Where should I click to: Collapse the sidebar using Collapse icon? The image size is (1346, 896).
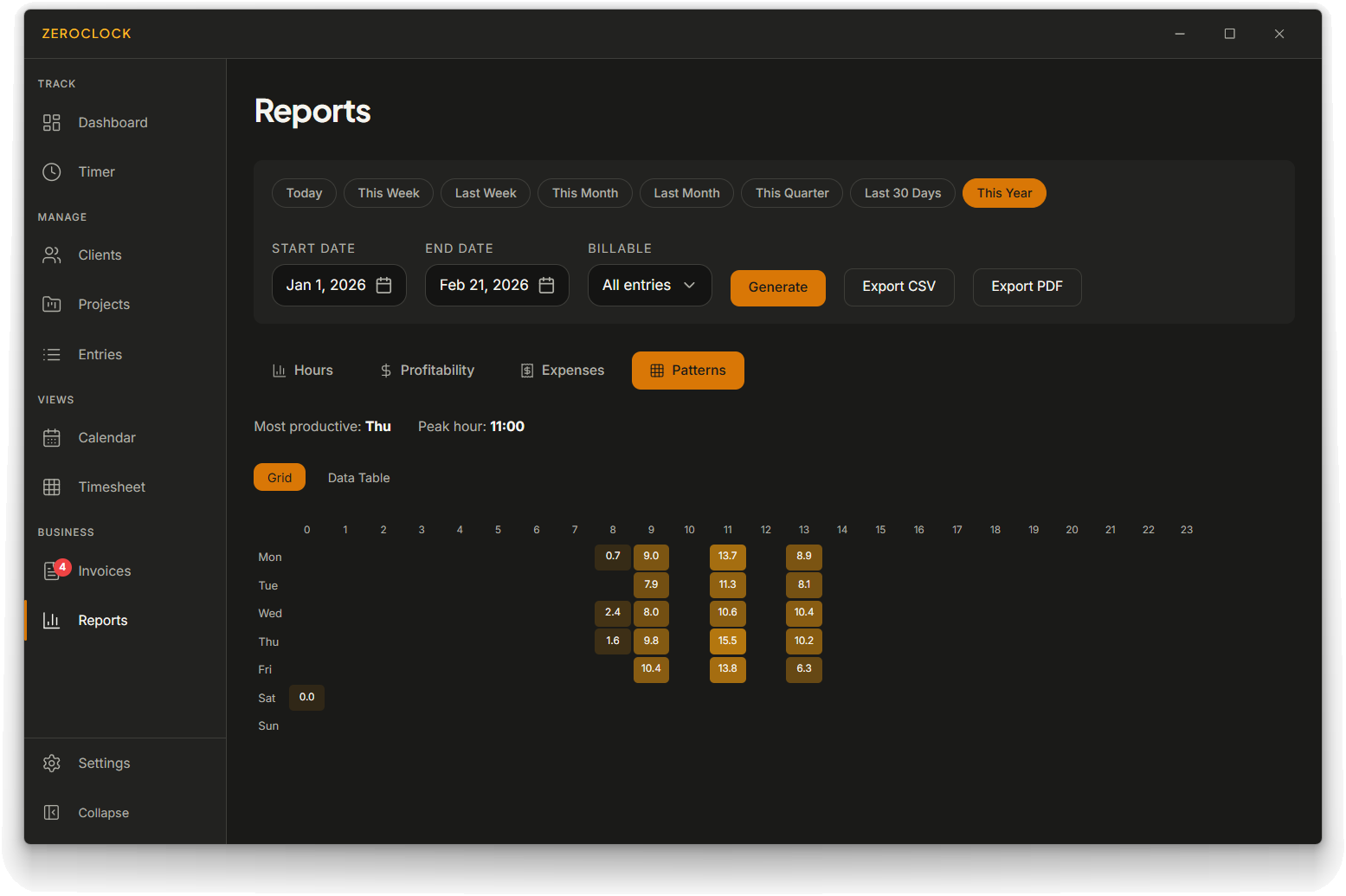pos(52,813)
